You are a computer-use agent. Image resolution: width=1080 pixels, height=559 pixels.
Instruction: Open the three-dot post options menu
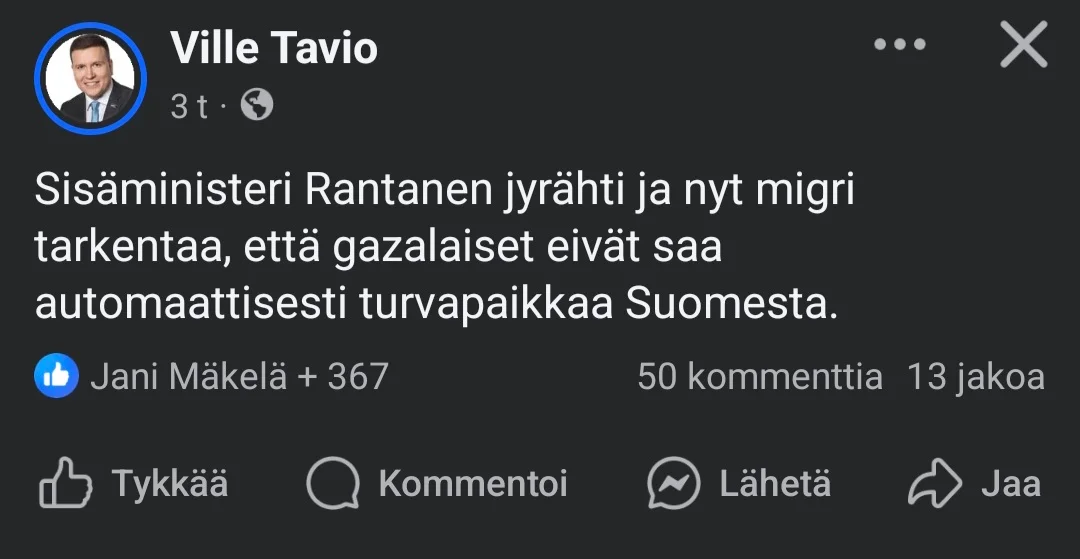point(900,45)
